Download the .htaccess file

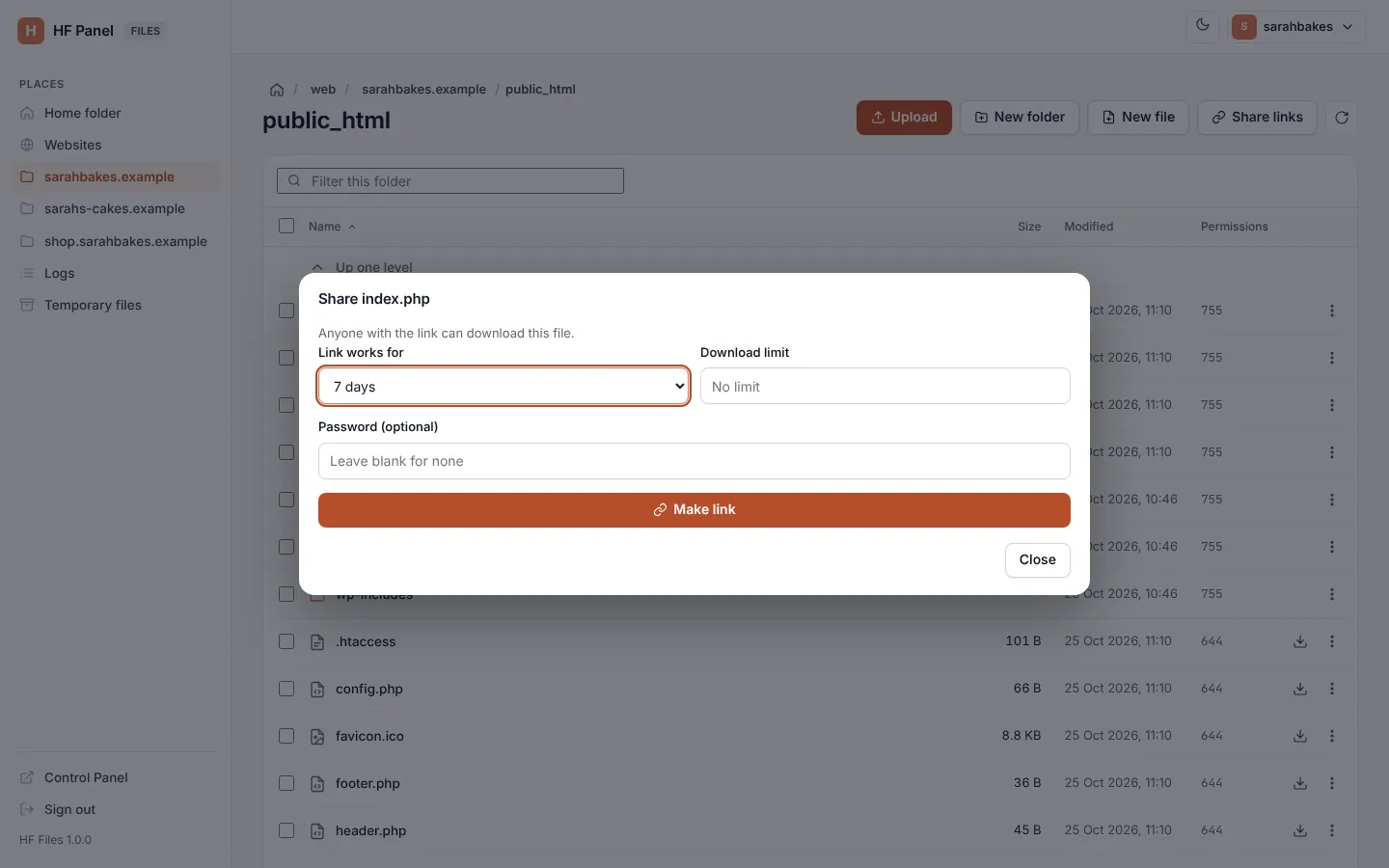tap(1300, 641)
